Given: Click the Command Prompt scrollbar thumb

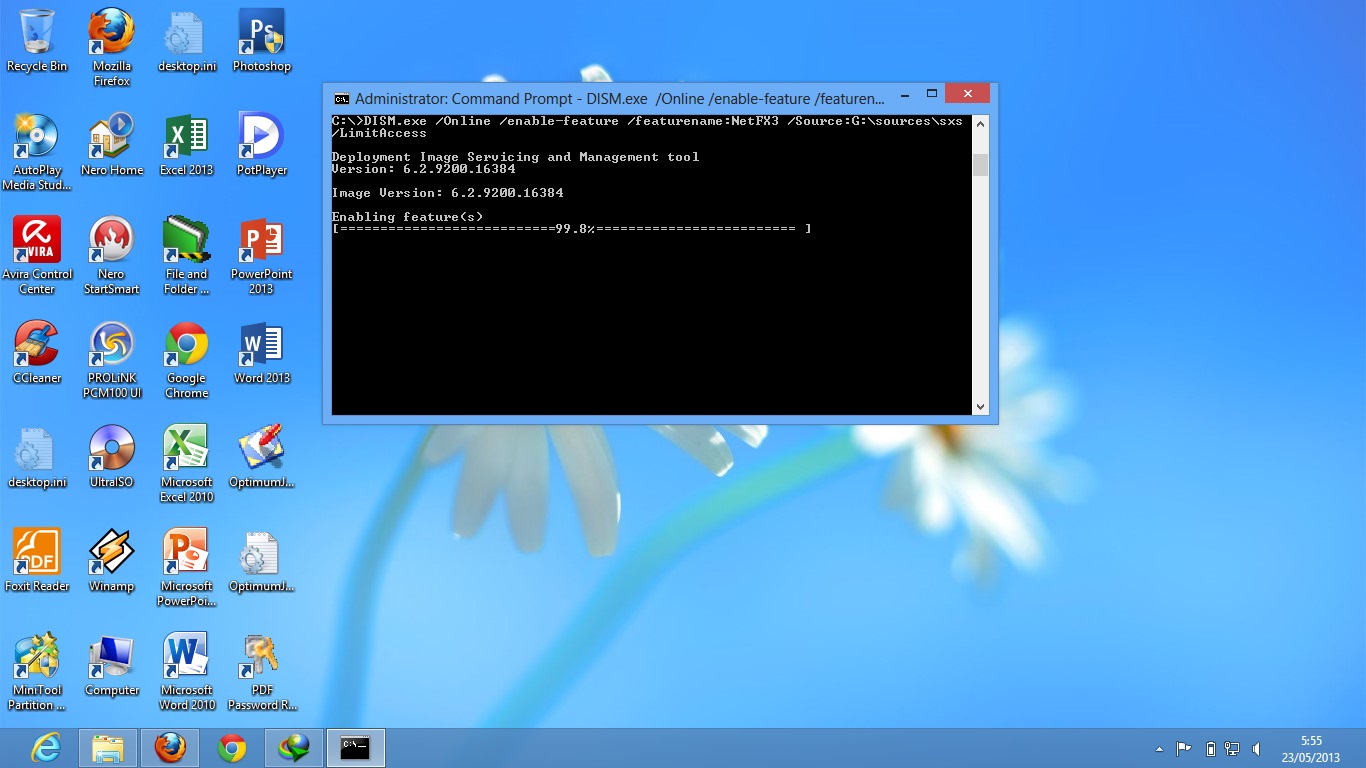Looking at the screenshot, I should (980, 165).
